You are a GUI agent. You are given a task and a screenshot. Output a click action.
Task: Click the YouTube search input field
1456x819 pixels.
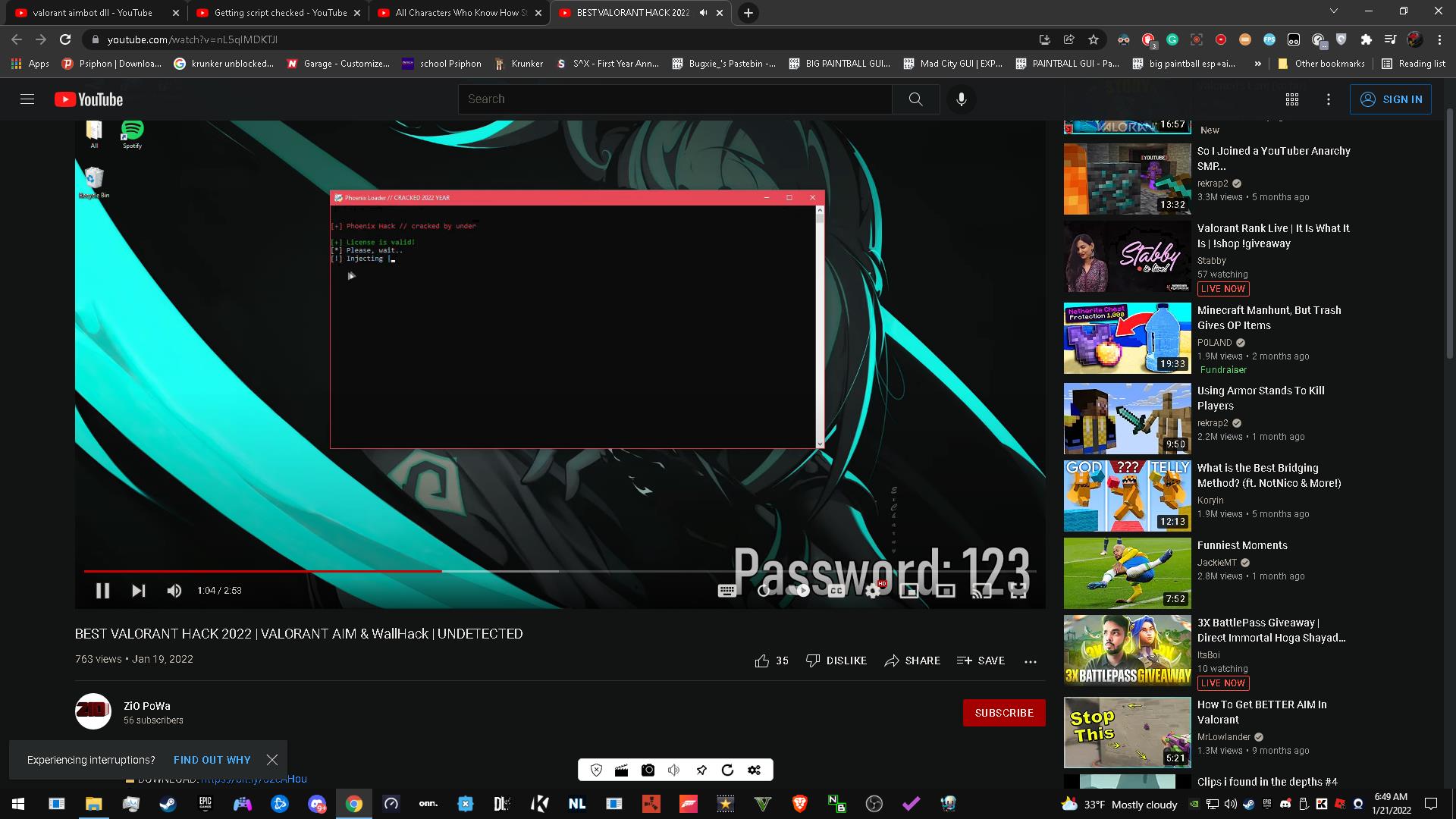[x=675, y=99]
